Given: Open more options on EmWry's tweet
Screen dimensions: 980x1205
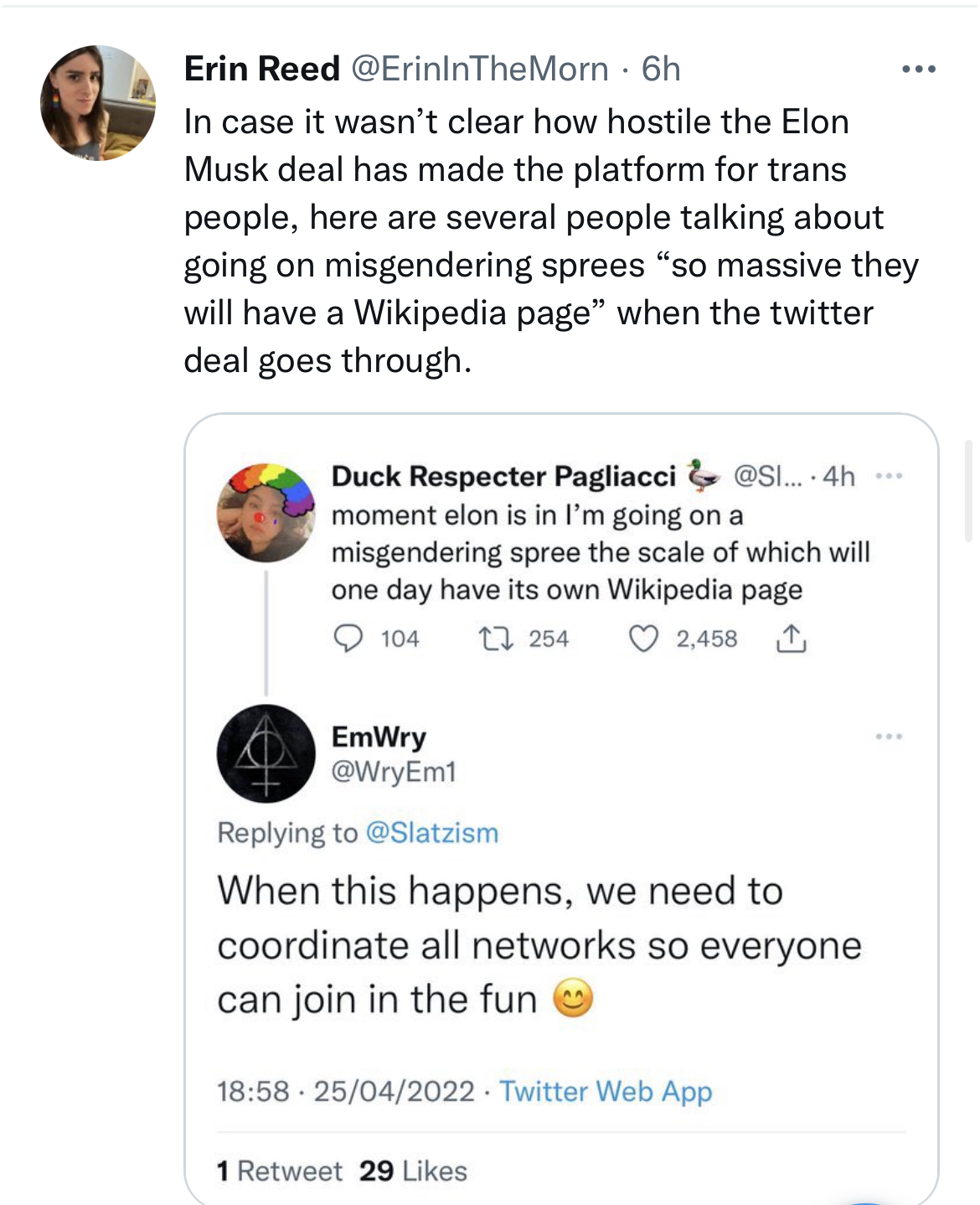Looking at the screenshot, I should (x=889, y=737).
